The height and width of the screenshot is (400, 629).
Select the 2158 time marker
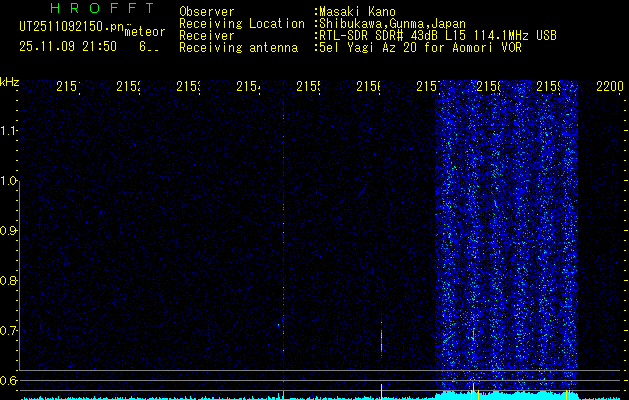(489, 86)
